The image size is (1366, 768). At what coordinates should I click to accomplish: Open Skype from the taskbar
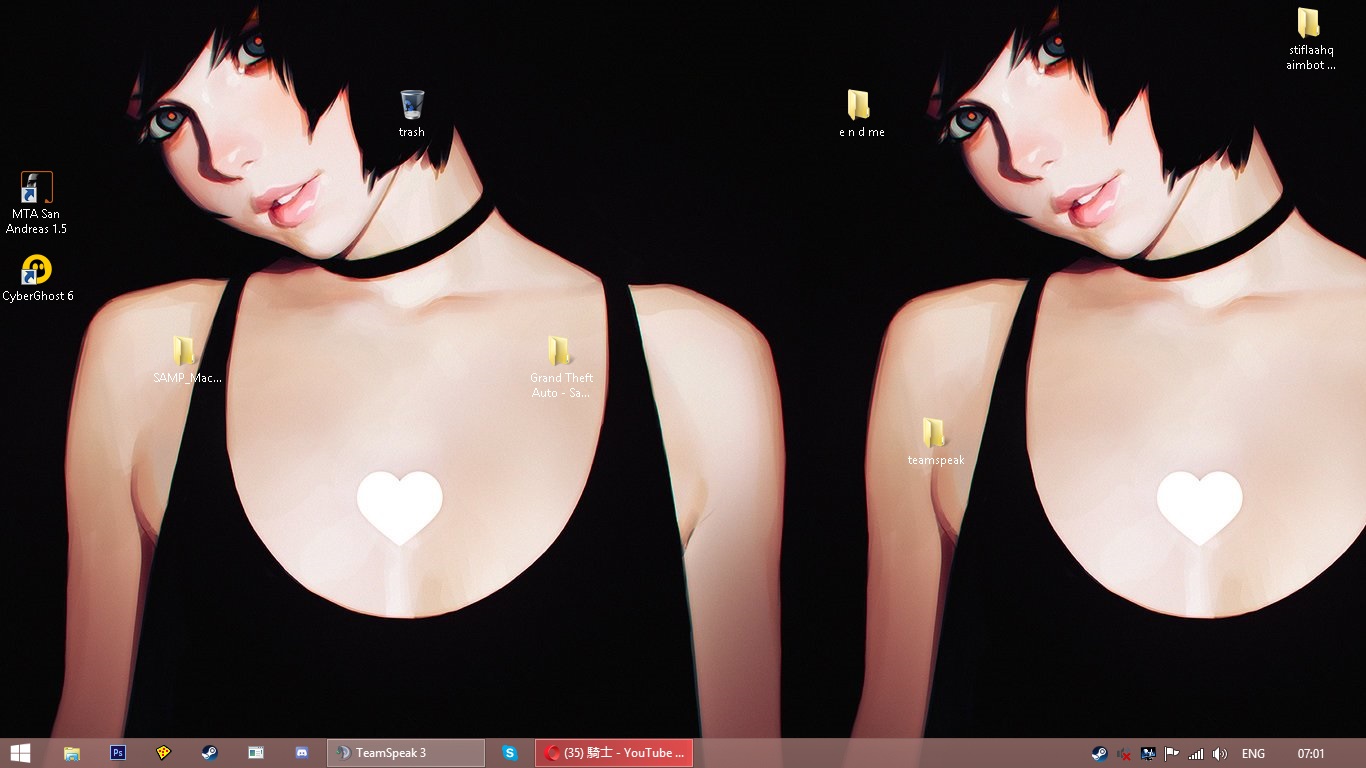(x=510, y=753)
